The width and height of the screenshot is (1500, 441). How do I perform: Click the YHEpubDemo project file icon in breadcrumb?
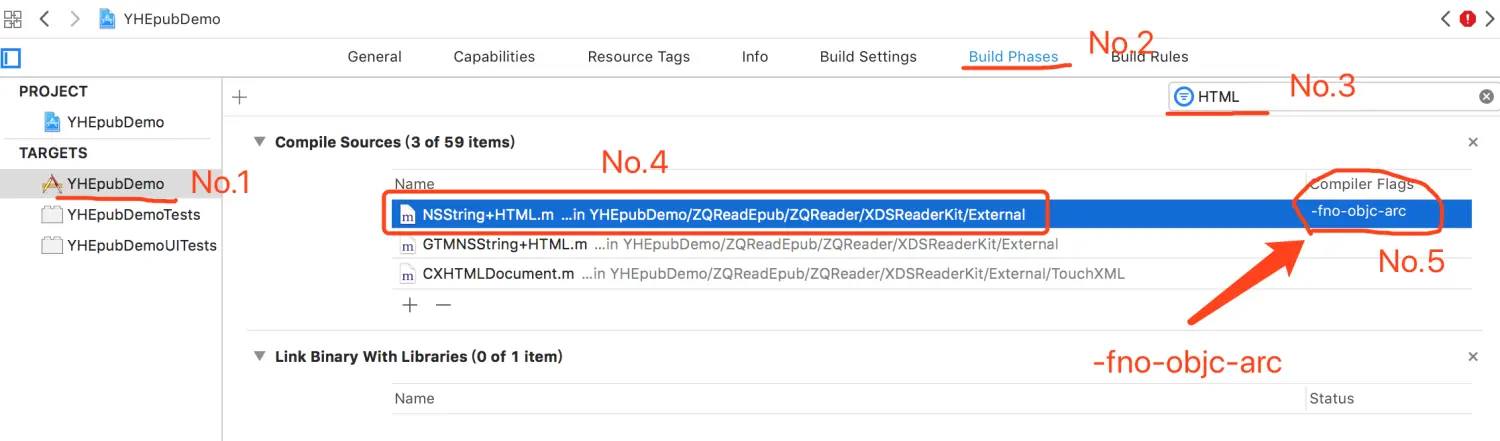pos(107,19)
